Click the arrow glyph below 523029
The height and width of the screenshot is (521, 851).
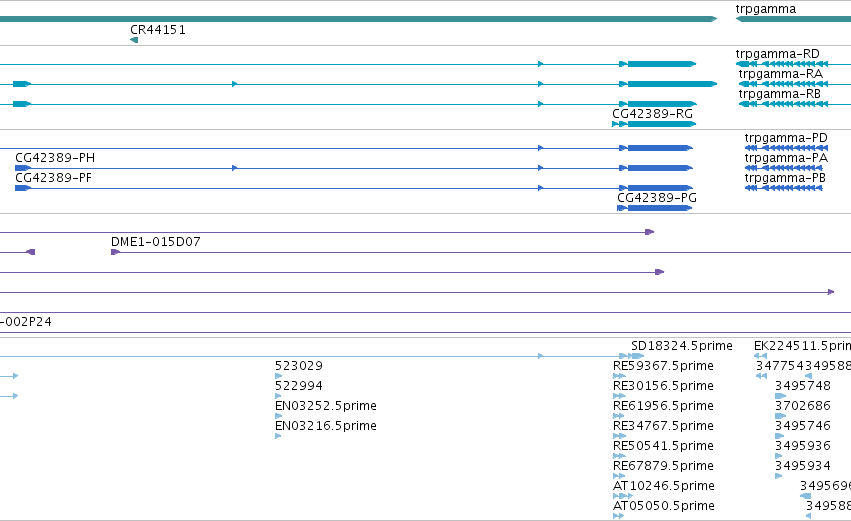click(278, 376)
